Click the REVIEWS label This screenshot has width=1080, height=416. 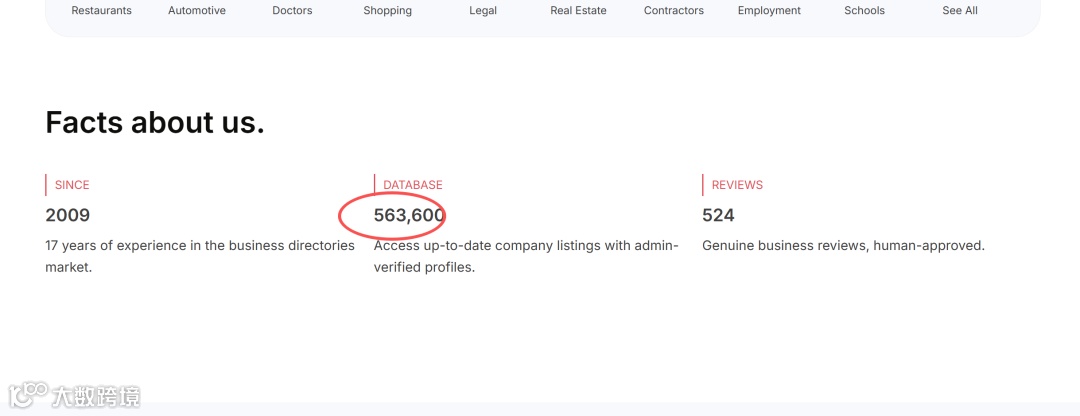[x=737, y=185]
